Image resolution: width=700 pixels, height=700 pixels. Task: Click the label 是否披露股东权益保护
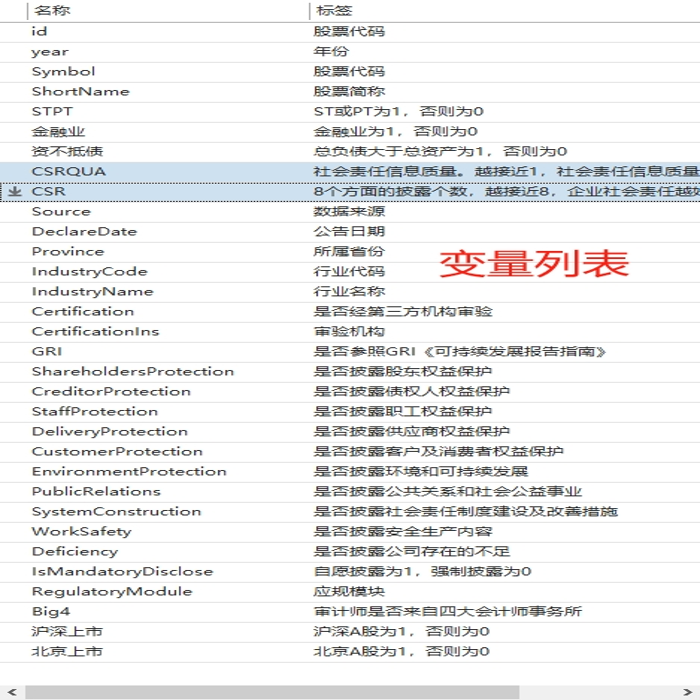pos(403,371)
